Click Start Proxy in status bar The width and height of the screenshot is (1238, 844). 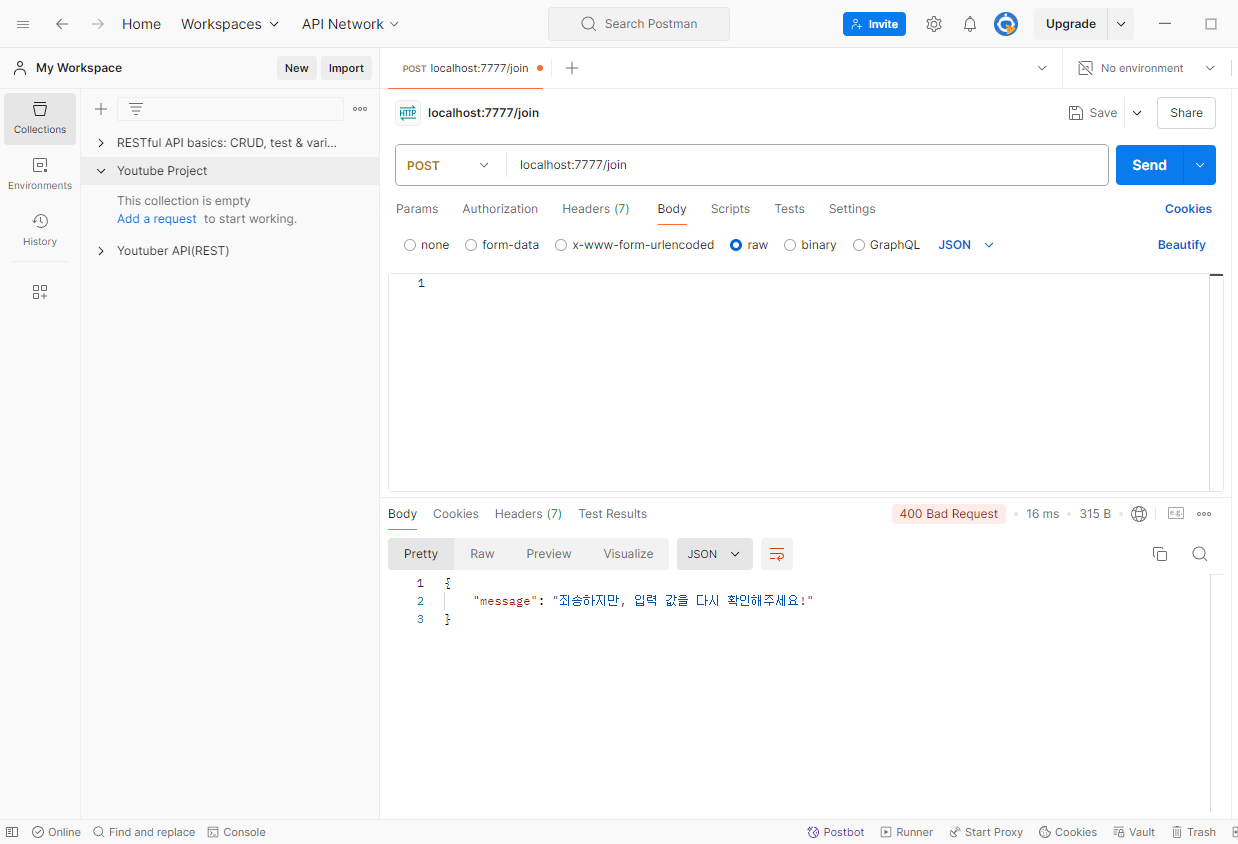[986, 832]
